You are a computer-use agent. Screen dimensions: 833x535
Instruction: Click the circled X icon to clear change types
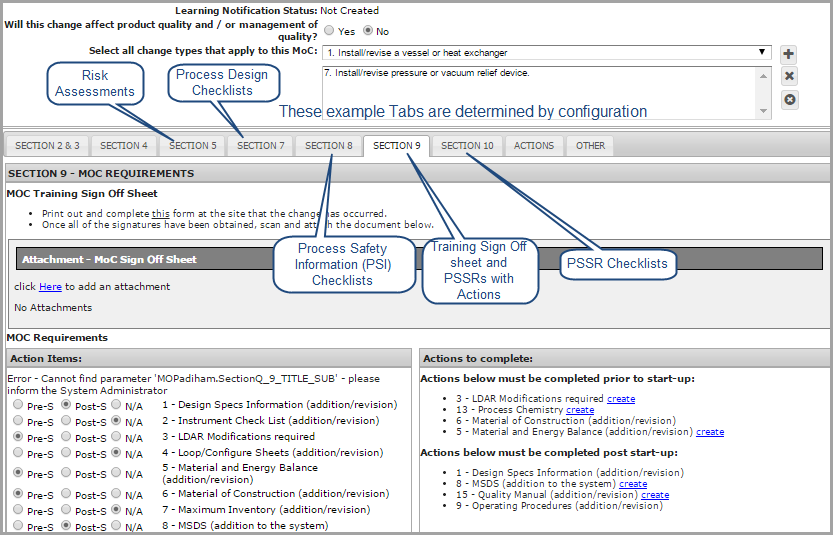[x=789, y=99]
